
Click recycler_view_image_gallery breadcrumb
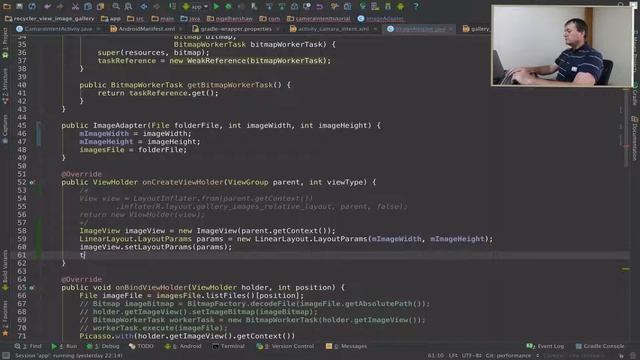[49, 18]
